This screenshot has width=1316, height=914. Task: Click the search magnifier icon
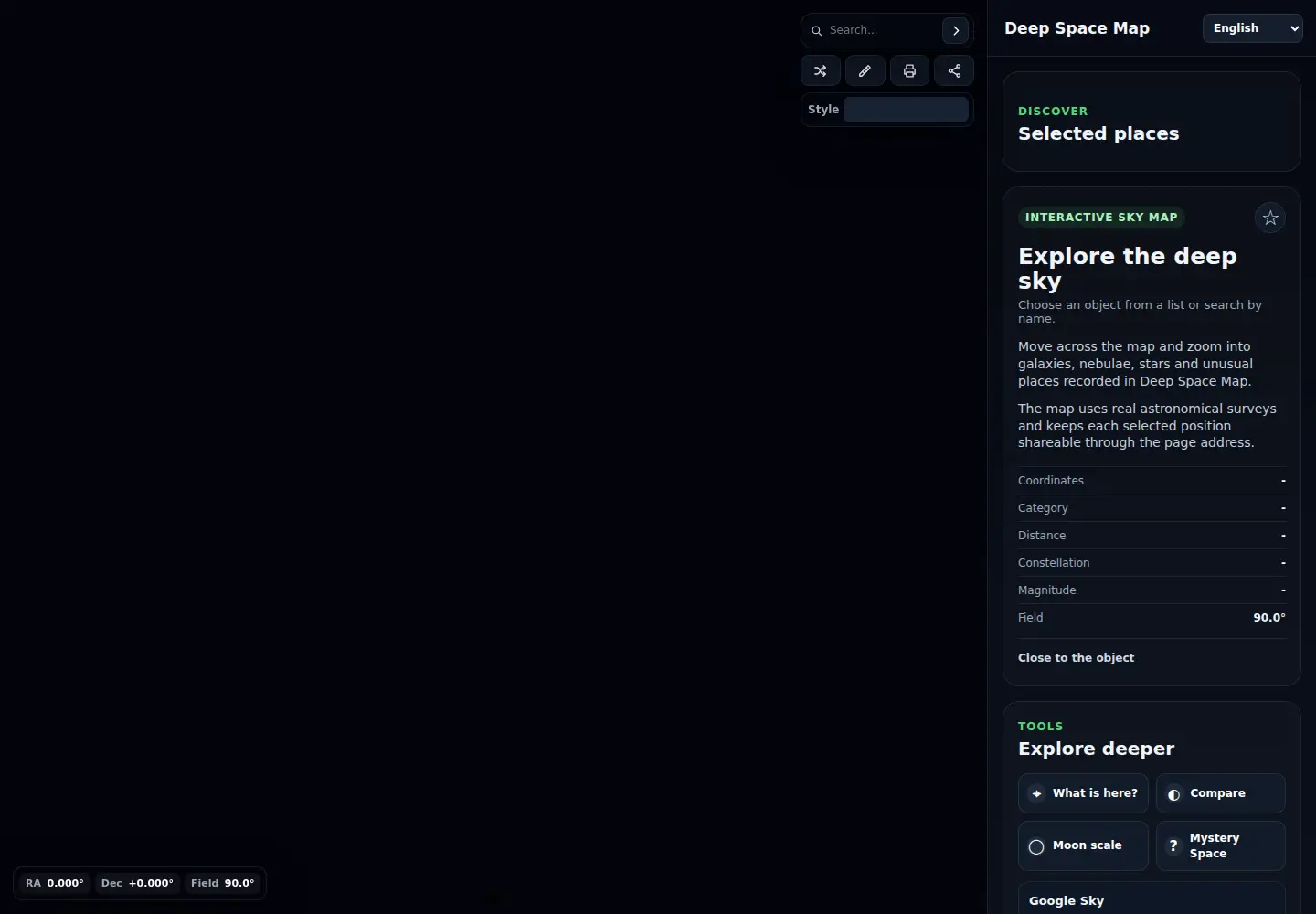tap(817, 30)
